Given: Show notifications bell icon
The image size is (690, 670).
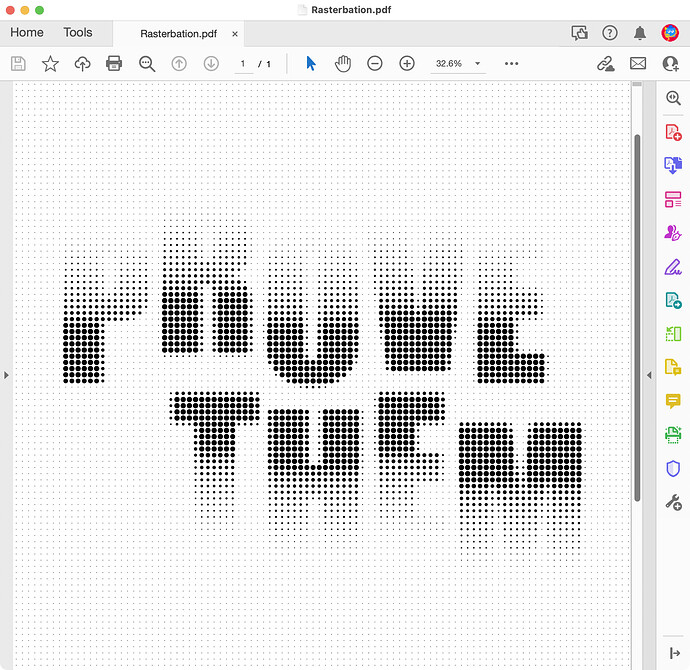Looking at the screenshot, I should [640, 33].
